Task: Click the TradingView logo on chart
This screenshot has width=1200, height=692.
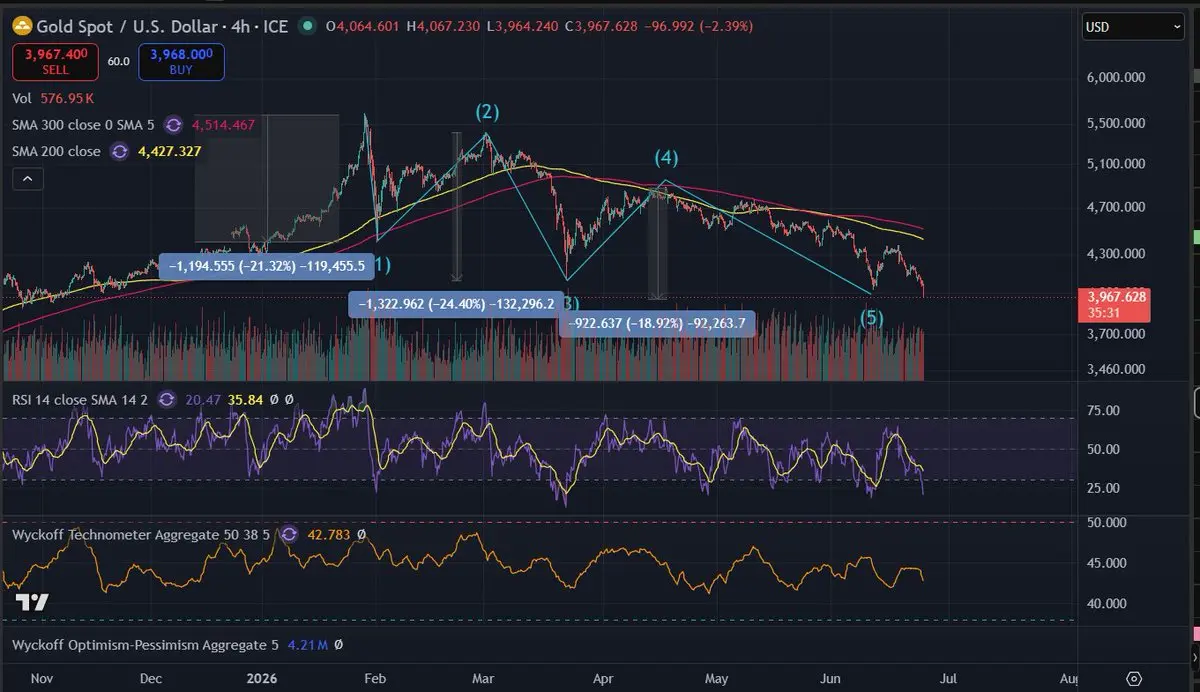Action: [x=31, y=602]
